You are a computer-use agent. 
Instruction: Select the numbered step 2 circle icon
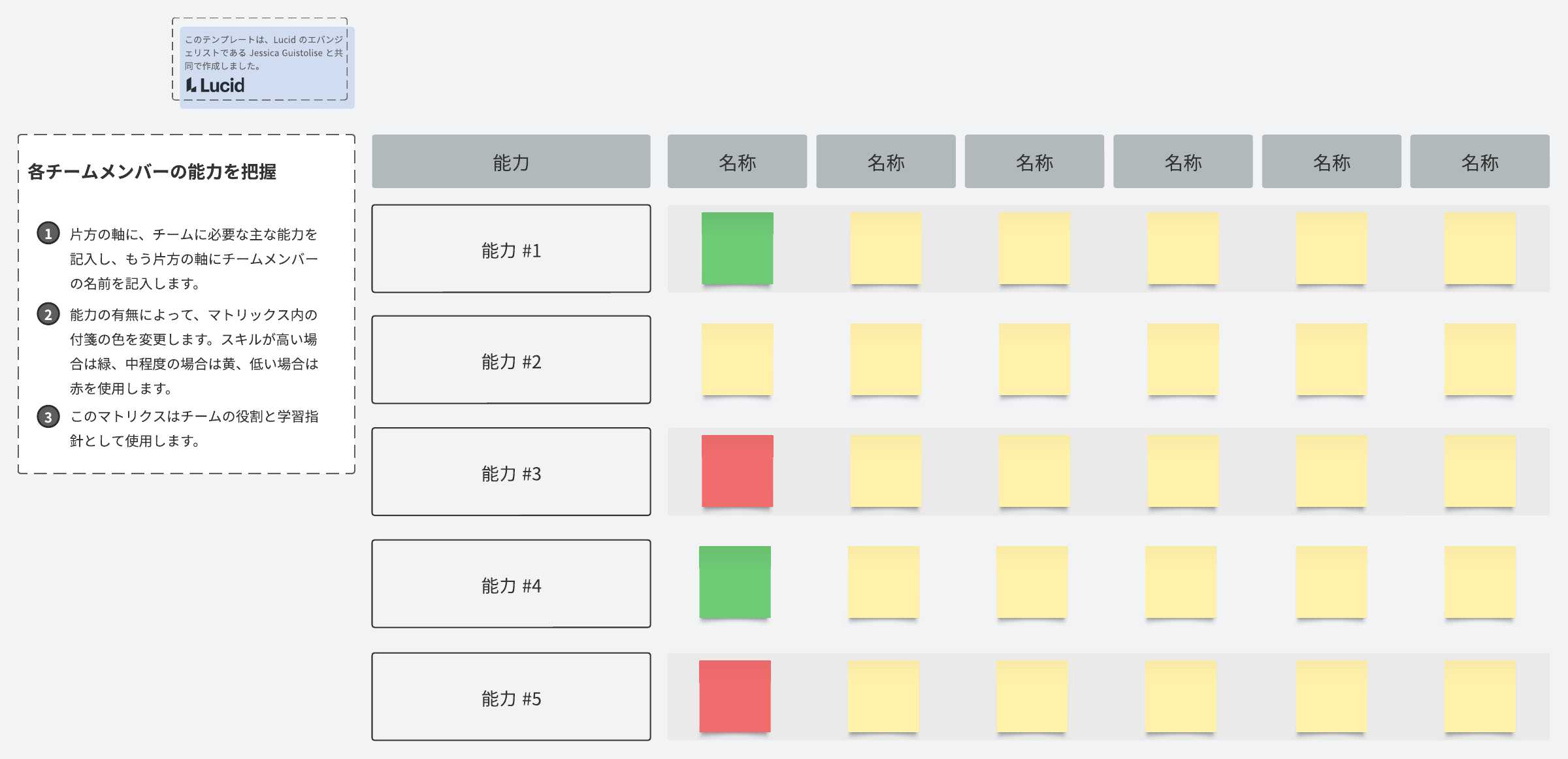point(48,314)
